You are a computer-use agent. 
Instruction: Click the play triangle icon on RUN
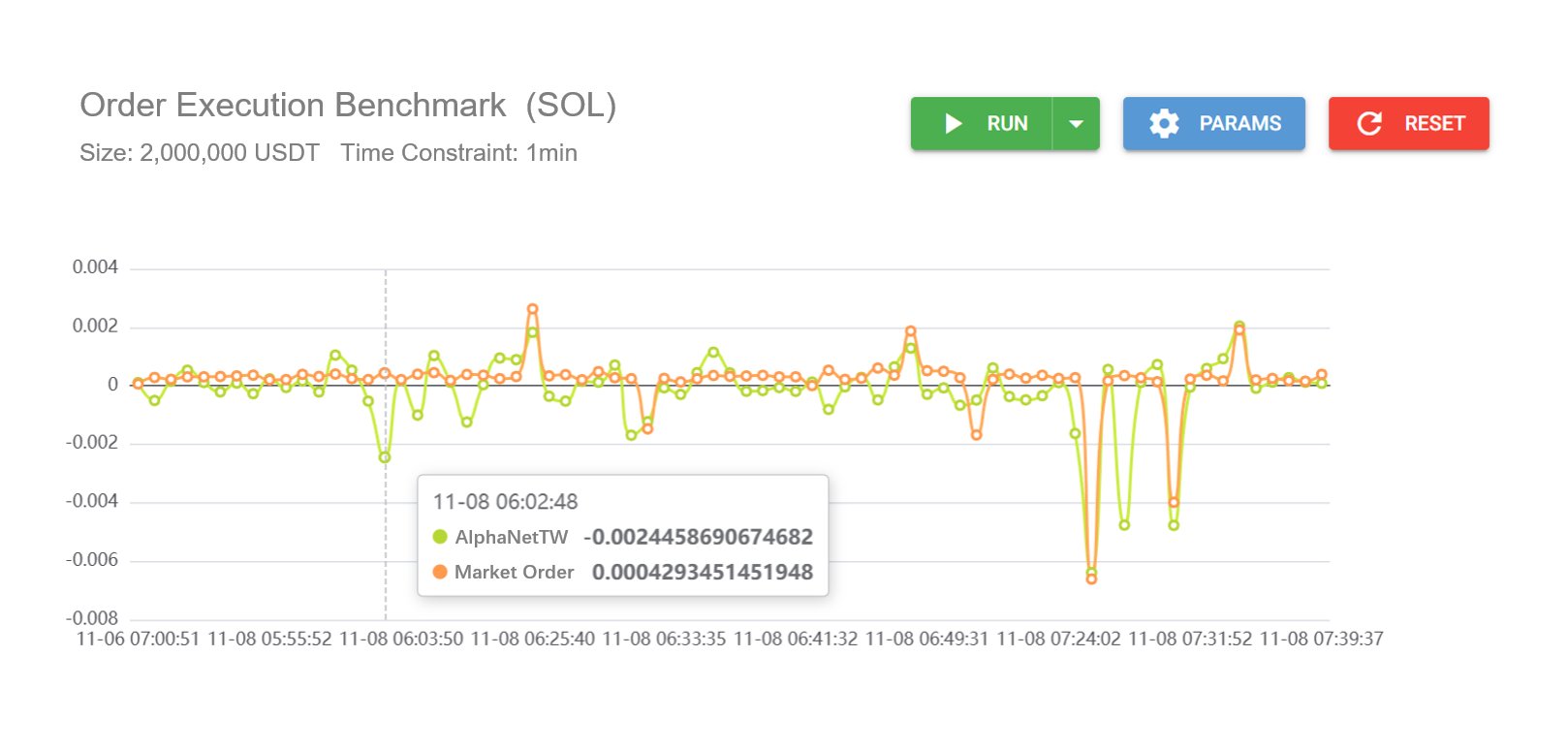(x=954, y=124)
